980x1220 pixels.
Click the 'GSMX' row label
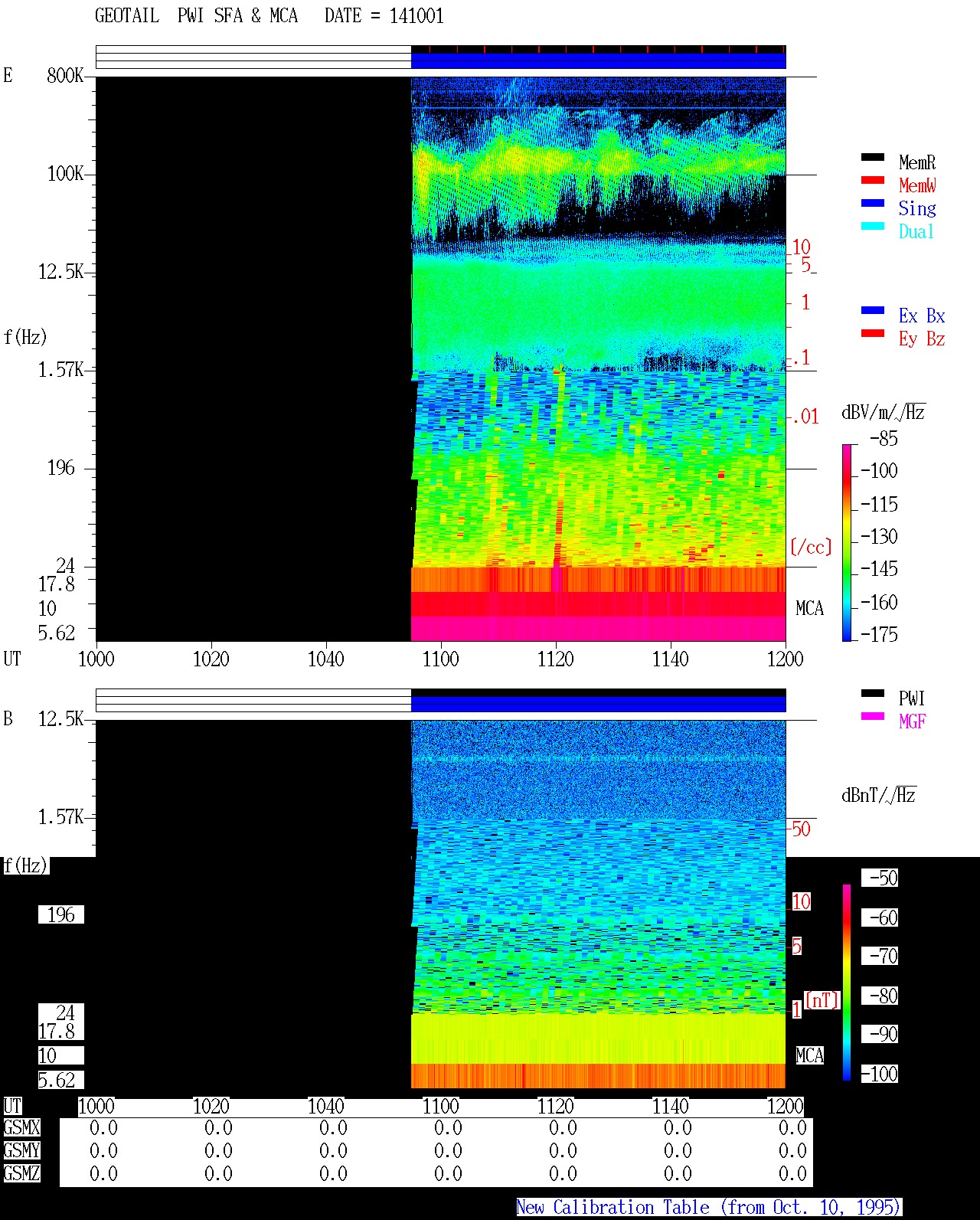[x=21, y=1127]
